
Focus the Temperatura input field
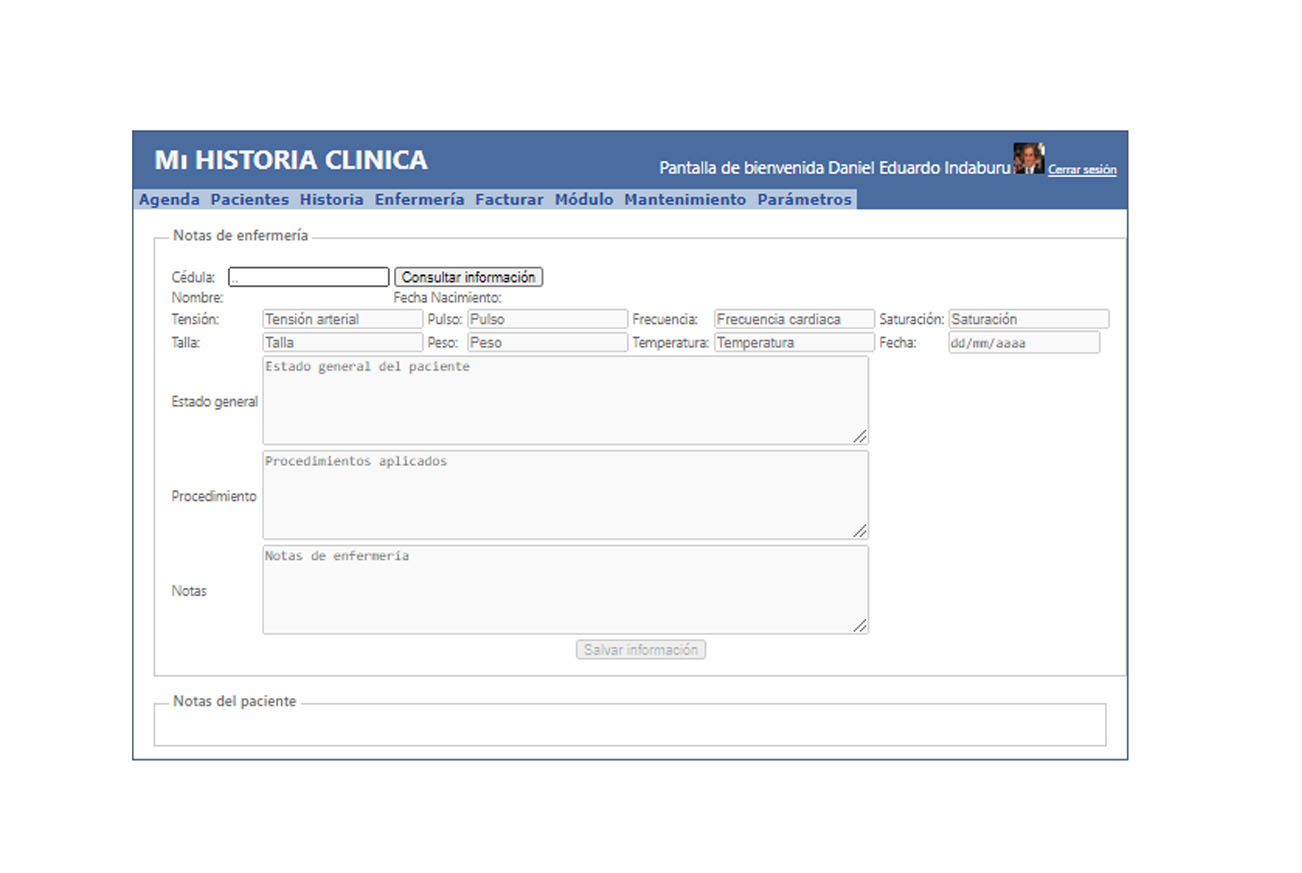[794, 342]
